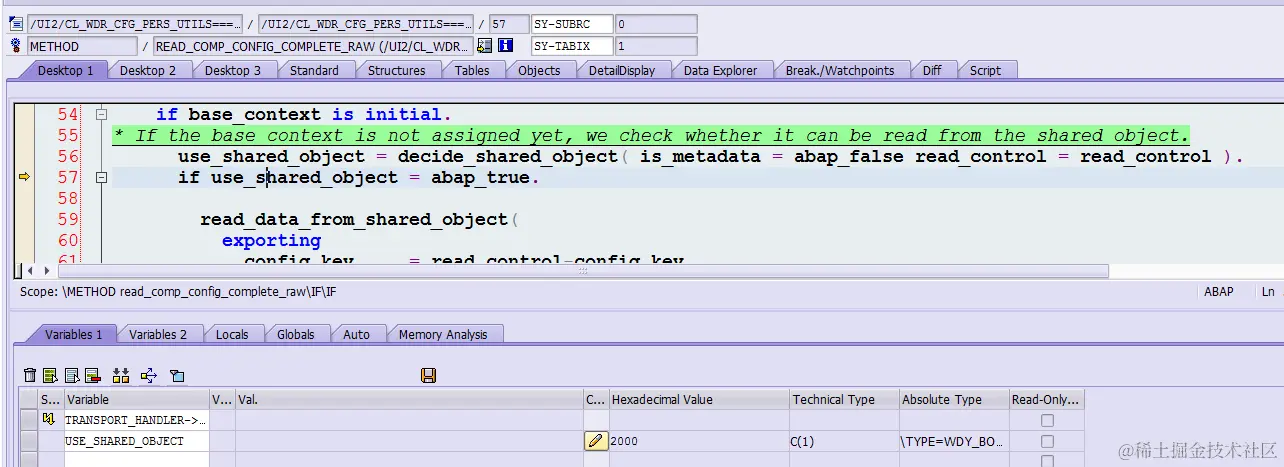Click the orange save disk icon
The image size is (1284, 467).
point(429,376)
